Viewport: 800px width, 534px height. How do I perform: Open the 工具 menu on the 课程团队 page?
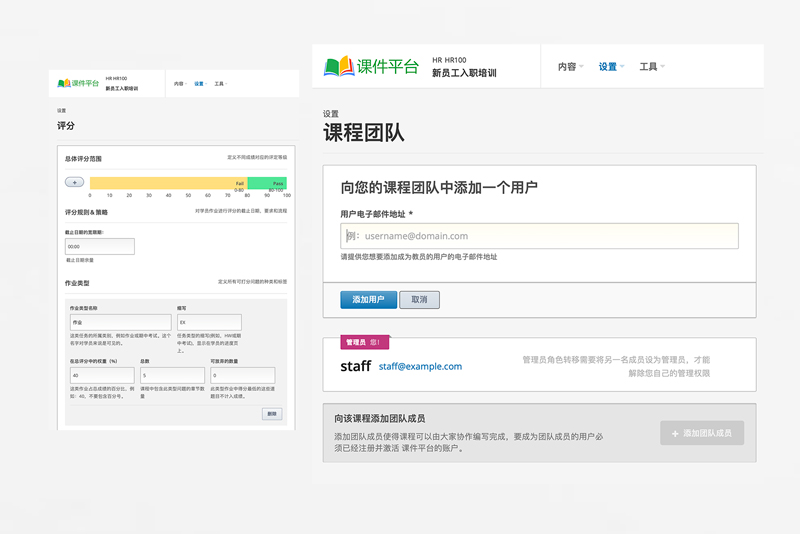pos(652,67)
